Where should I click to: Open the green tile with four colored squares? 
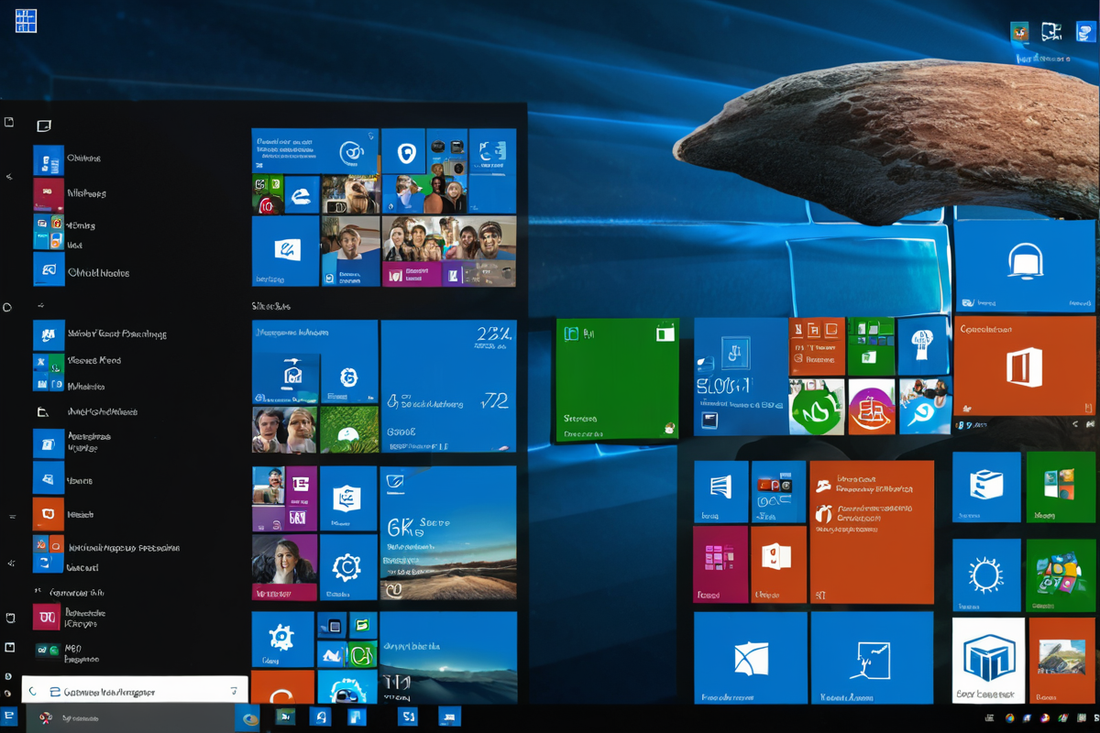click(1060, 487)
